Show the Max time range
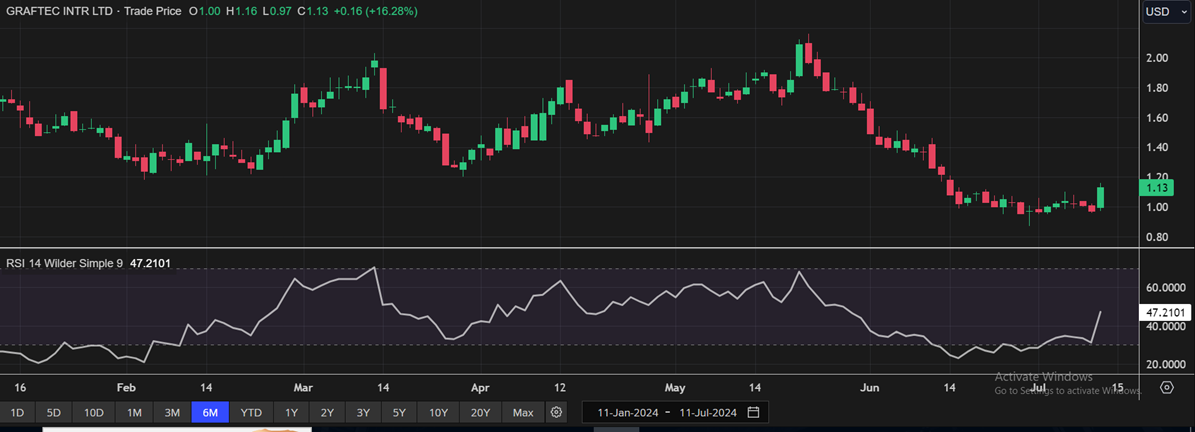1195x432 pixels. [522, 412]
